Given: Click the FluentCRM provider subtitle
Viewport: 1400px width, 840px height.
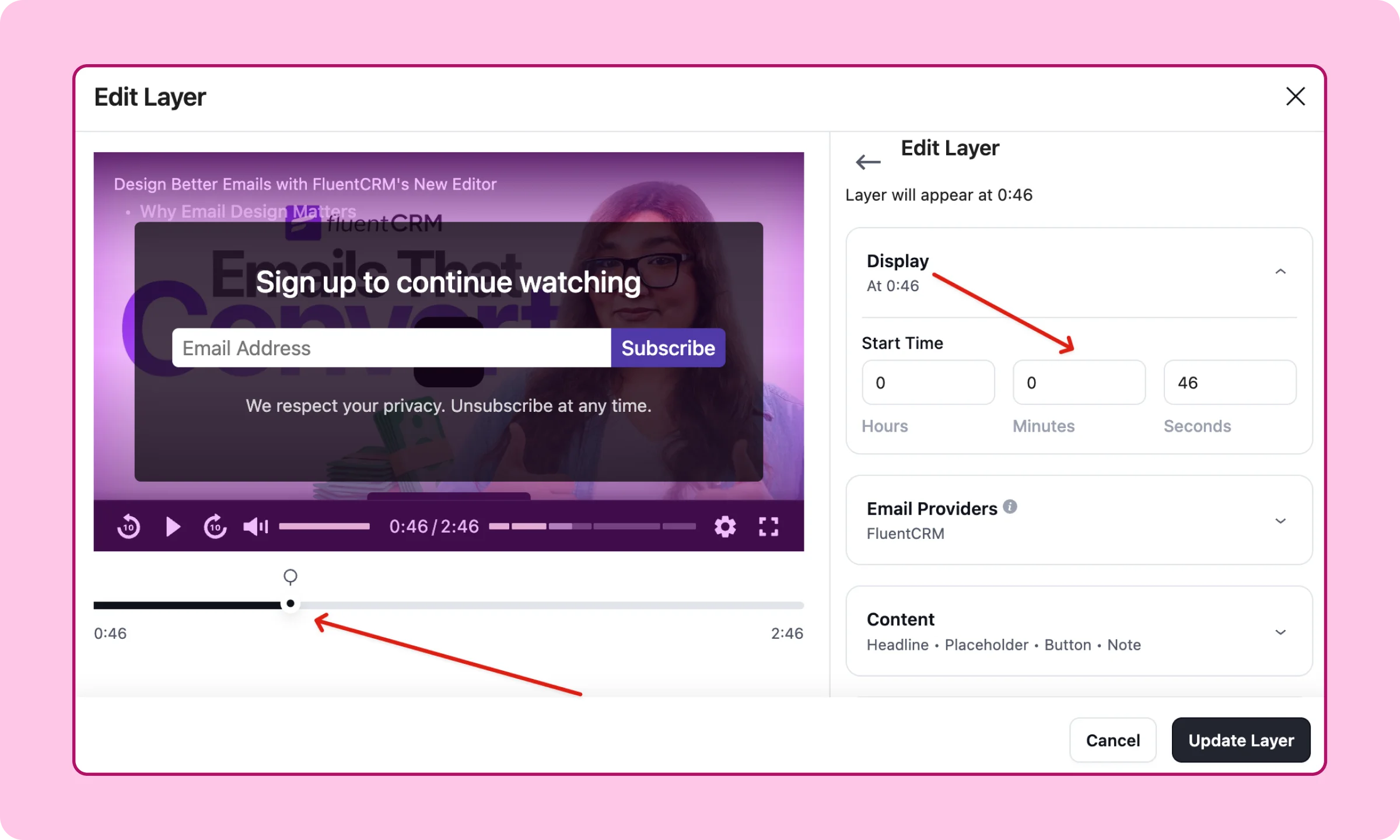Looking at the screenshot, I should (905, 534).
